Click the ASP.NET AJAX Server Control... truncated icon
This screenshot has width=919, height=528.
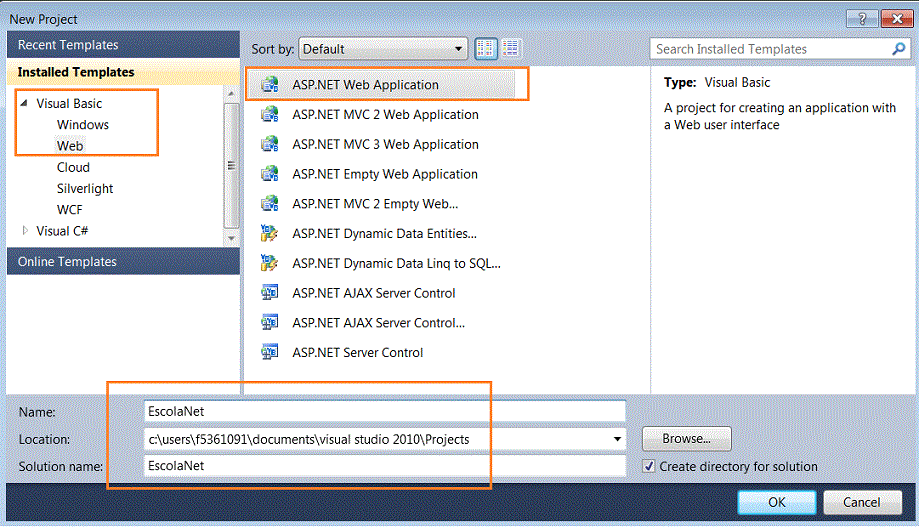(270, 323)
